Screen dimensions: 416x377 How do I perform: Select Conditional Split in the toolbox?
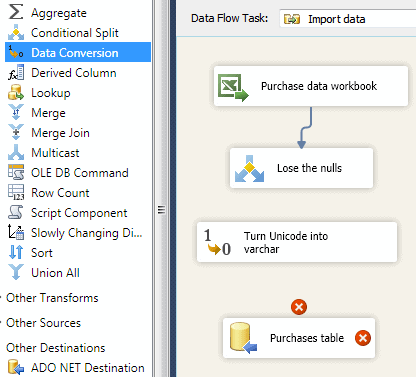75,33
